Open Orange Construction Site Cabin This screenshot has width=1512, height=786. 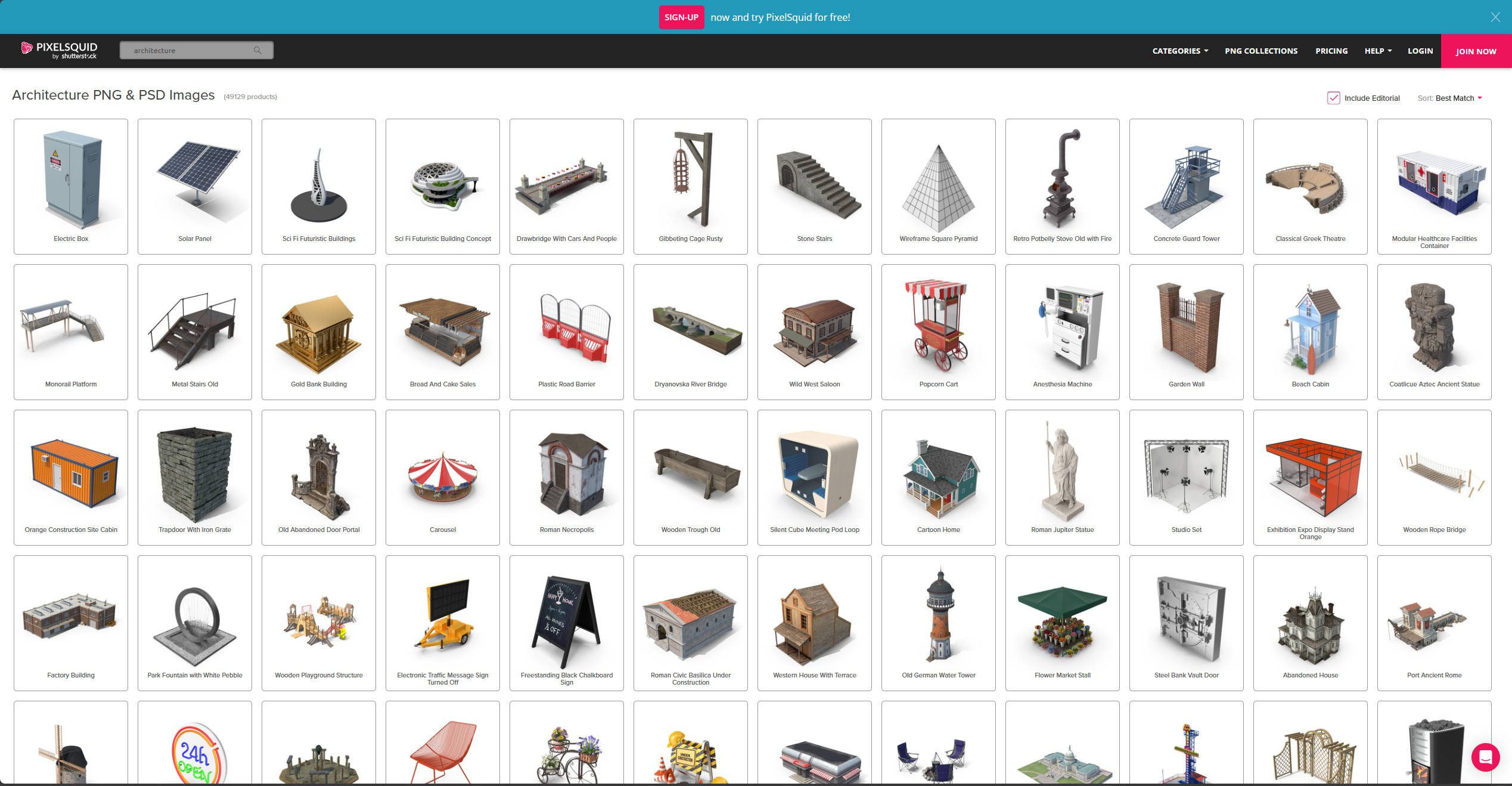pos(71,477)
